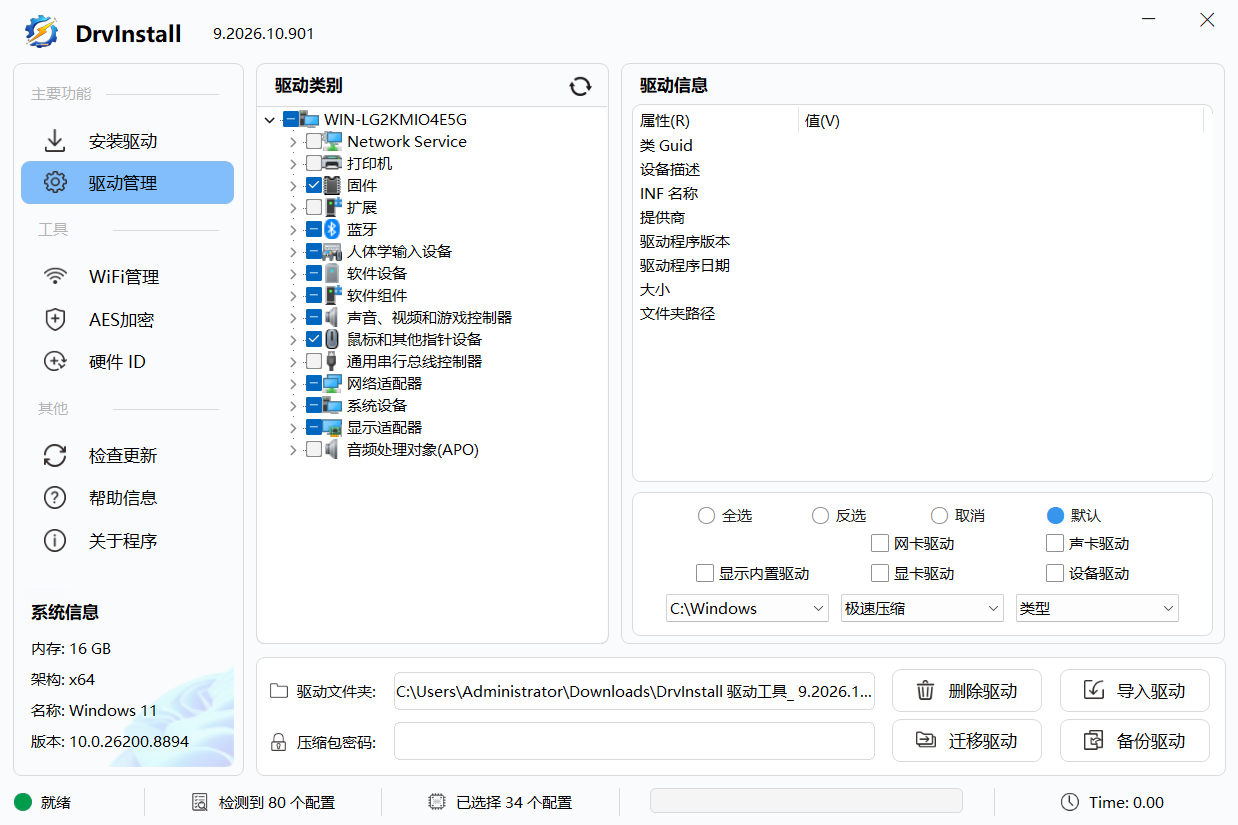Click the mouse device icon beside 鼠标和其他指针设备
This screenshot has width=1238, height=825.
(332, 339)
